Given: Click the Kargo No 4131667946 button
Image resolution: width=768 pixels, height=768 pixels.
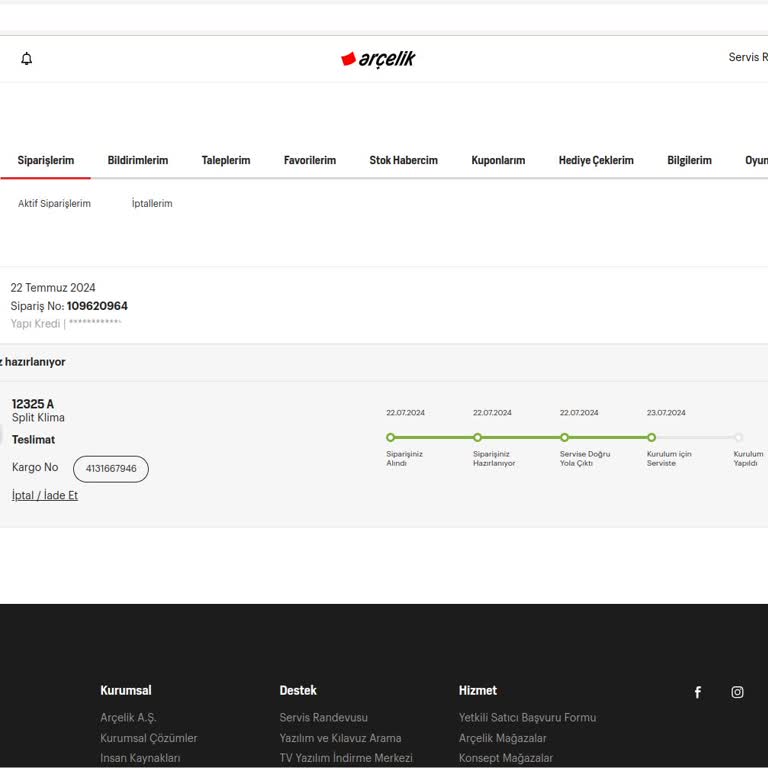Looking at the screenshot, I should [x=111, y=469].
